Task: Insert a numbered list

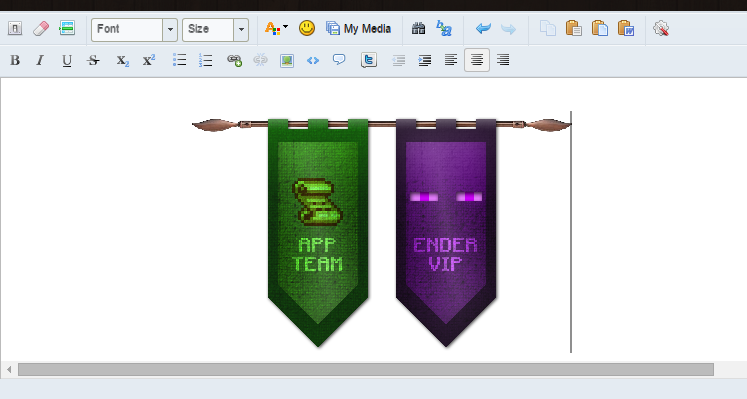Action: 205,60
